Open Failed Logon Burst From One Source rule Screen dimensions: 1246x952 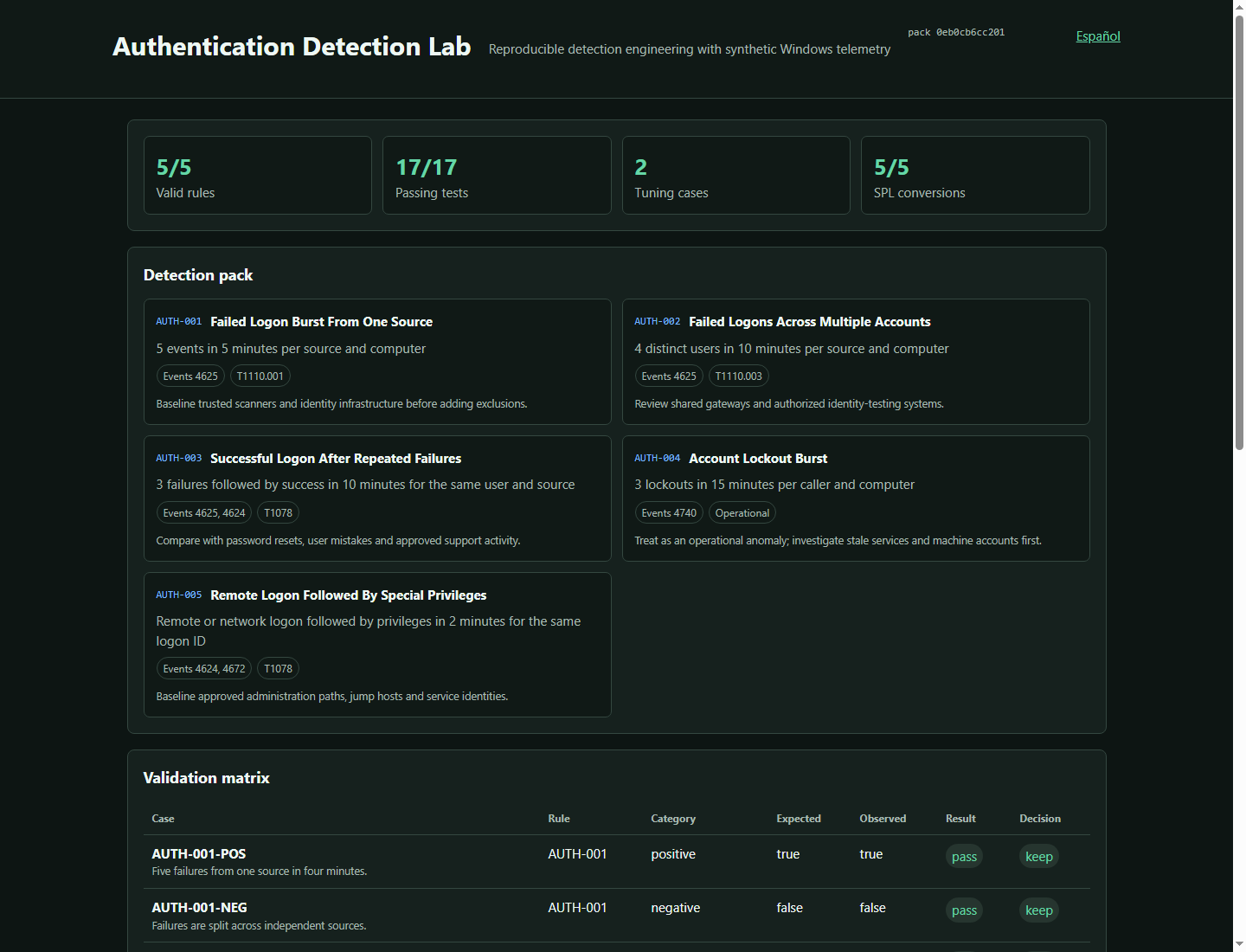click(322, 322)
